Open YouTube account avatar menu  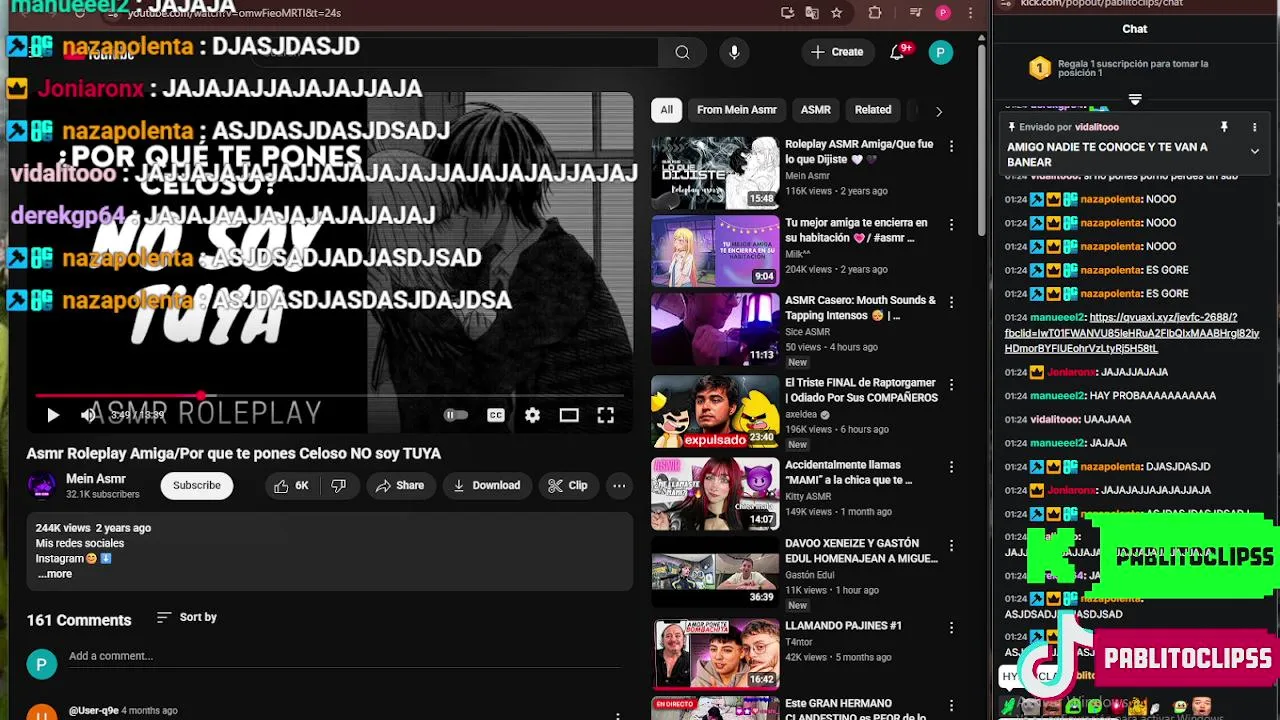pos(941,52)
